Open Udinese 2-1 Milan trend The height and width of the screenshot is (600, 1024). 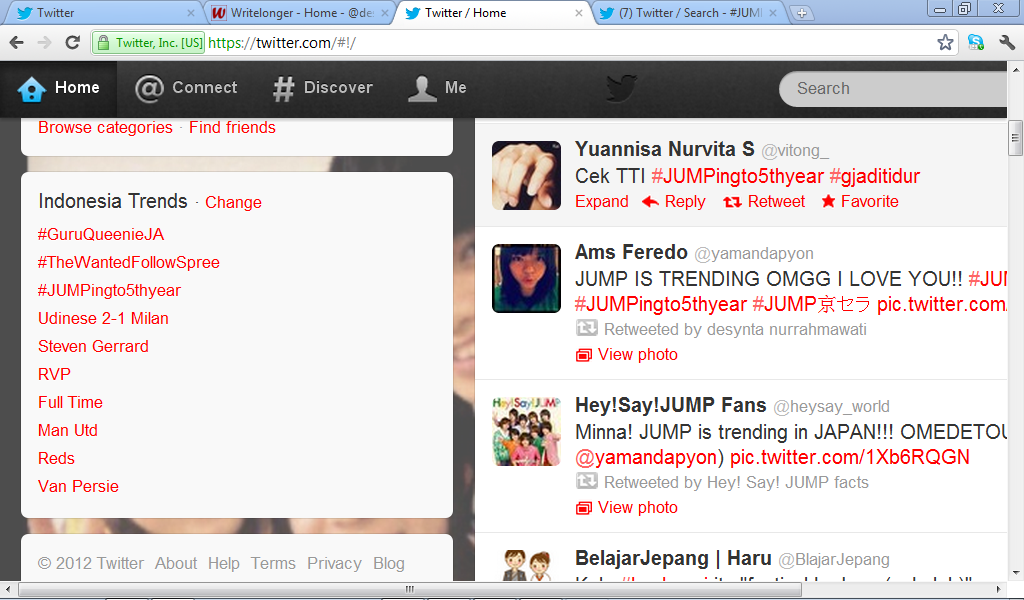click(103, 319)
